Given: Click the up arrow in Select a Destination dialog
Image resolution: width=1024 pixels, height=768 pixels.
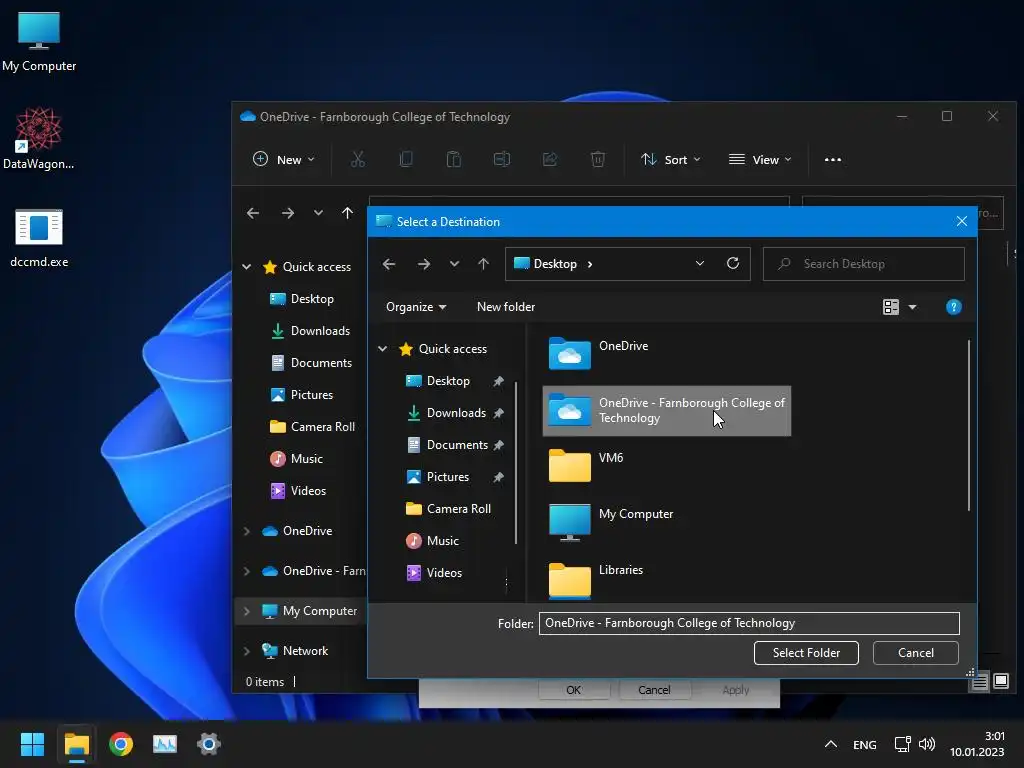Looking at the screenshot, I should coord(483,264).
